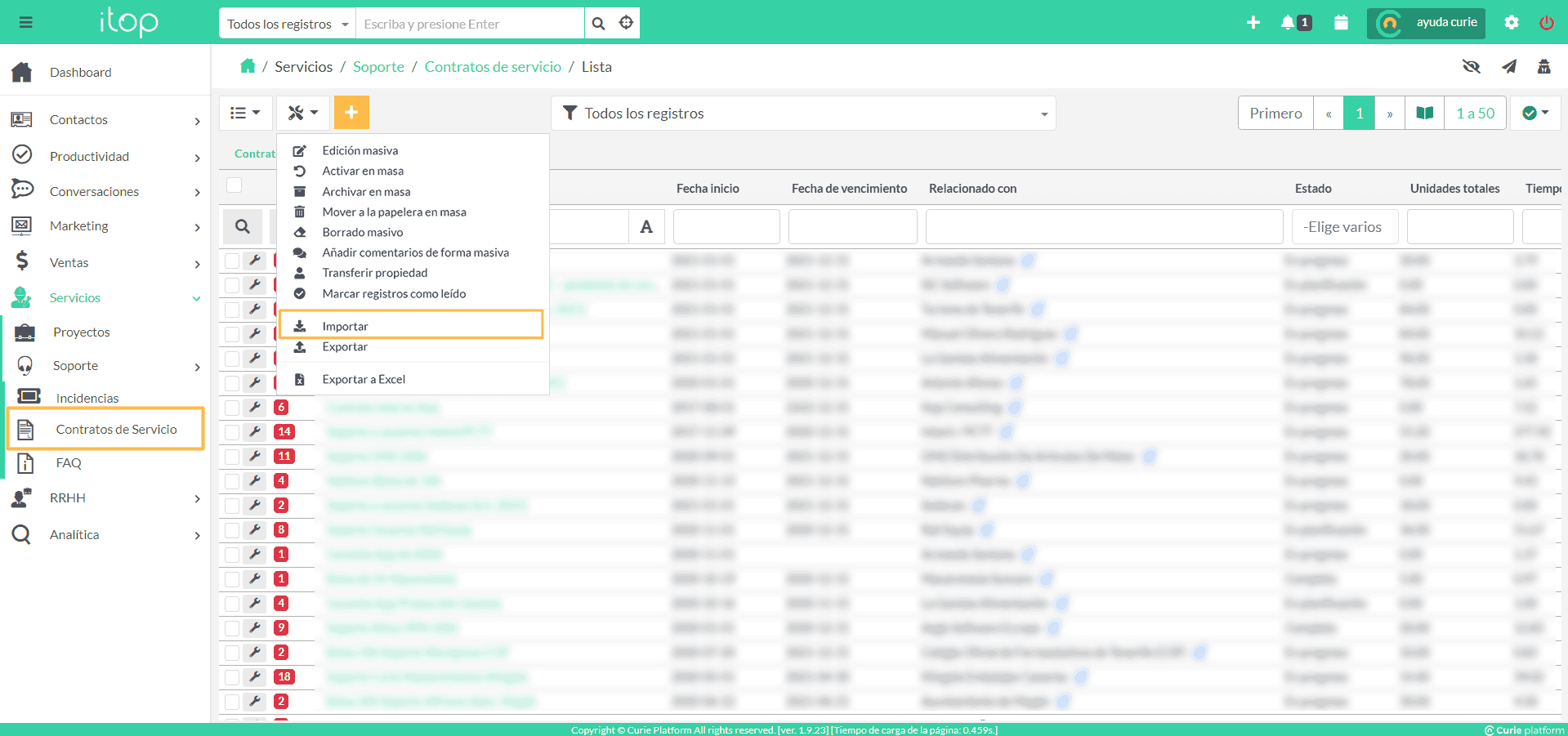The height and width of the screenshot is (736, 1568).
Task: Open the 'Elige varios' Estado dropdown
Action: tap(1344, 227)
